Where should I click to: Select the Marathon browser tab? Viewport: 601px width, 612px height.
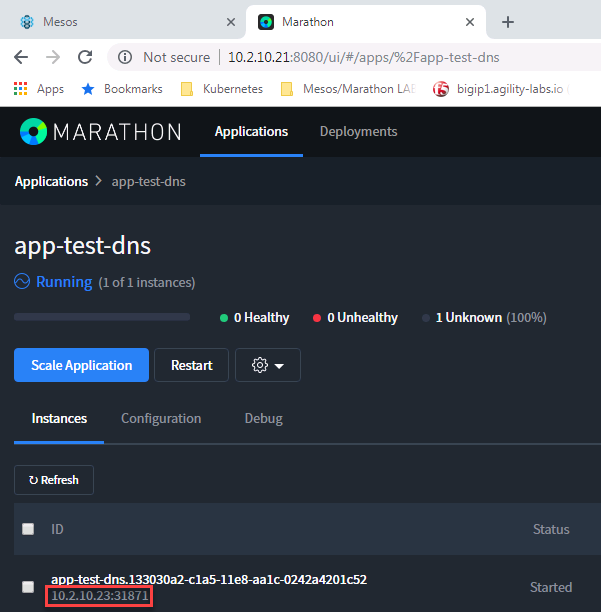tap(366, 22)
